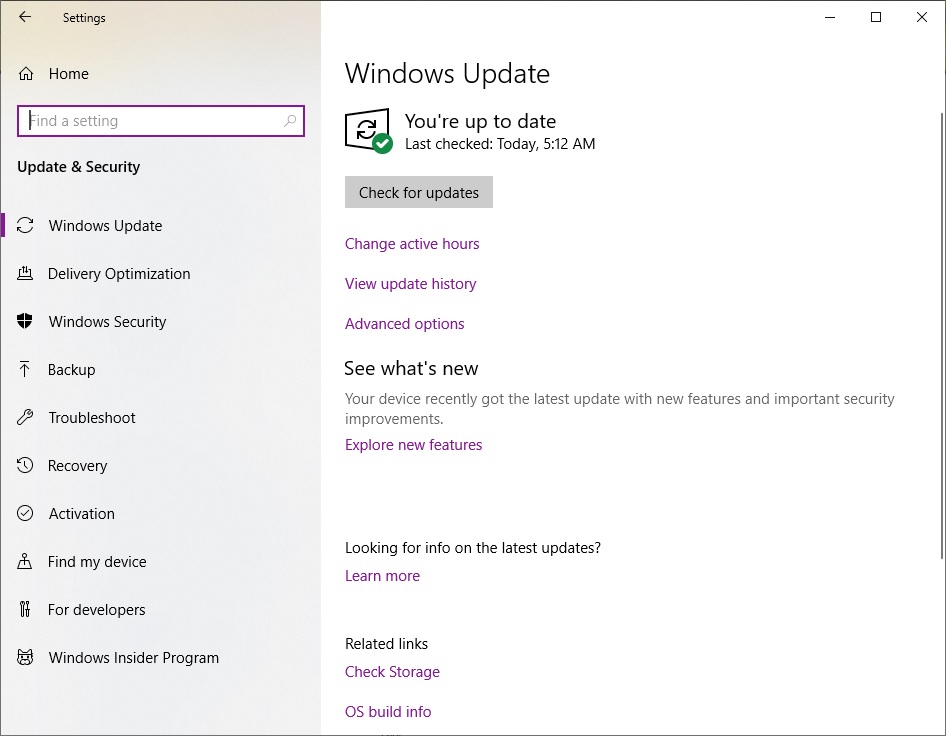Select Windows Update in the navigation menu

[x=104, y=225]
